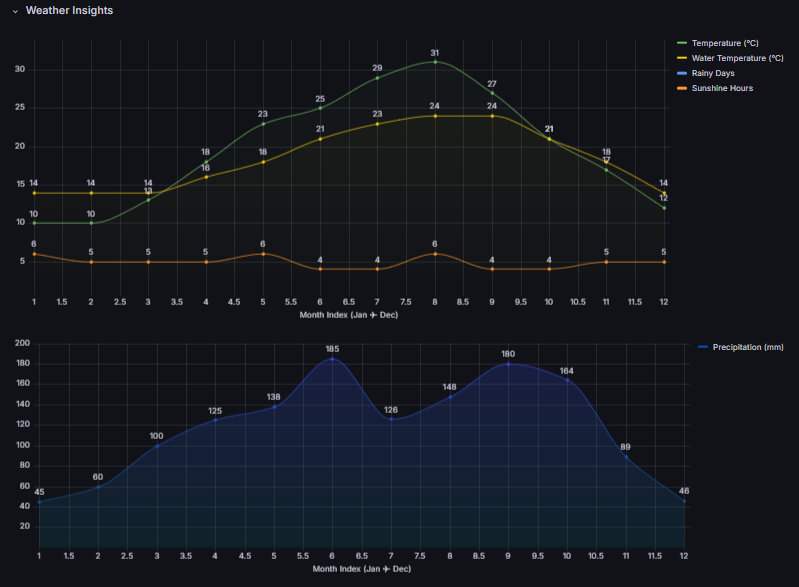The image size is (799, 587).
Task: Open green Temperature legend color swatch
Action: [682, 43]
